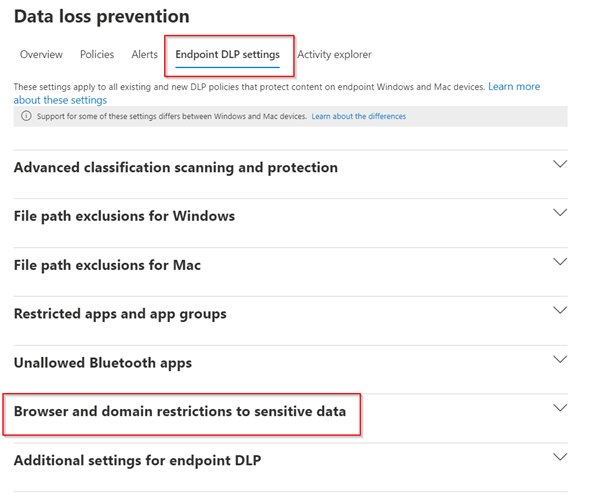
Task: Click the 'Unallowed Bluetooth apps' section title
Action: 103,362
